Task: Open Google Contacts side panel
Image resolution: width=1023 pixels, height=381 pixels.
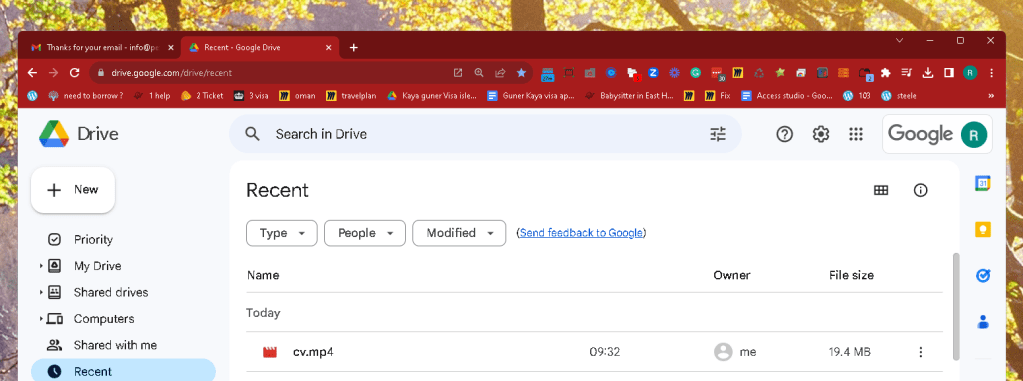Action: pos(983,322)
